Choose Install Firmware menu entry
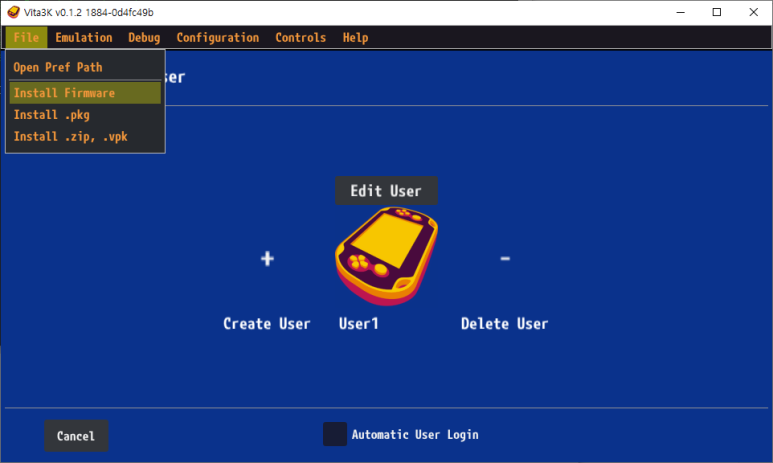The width and height of the screenshot is (773, 463). pyautogui.click(x=85, y=93)
